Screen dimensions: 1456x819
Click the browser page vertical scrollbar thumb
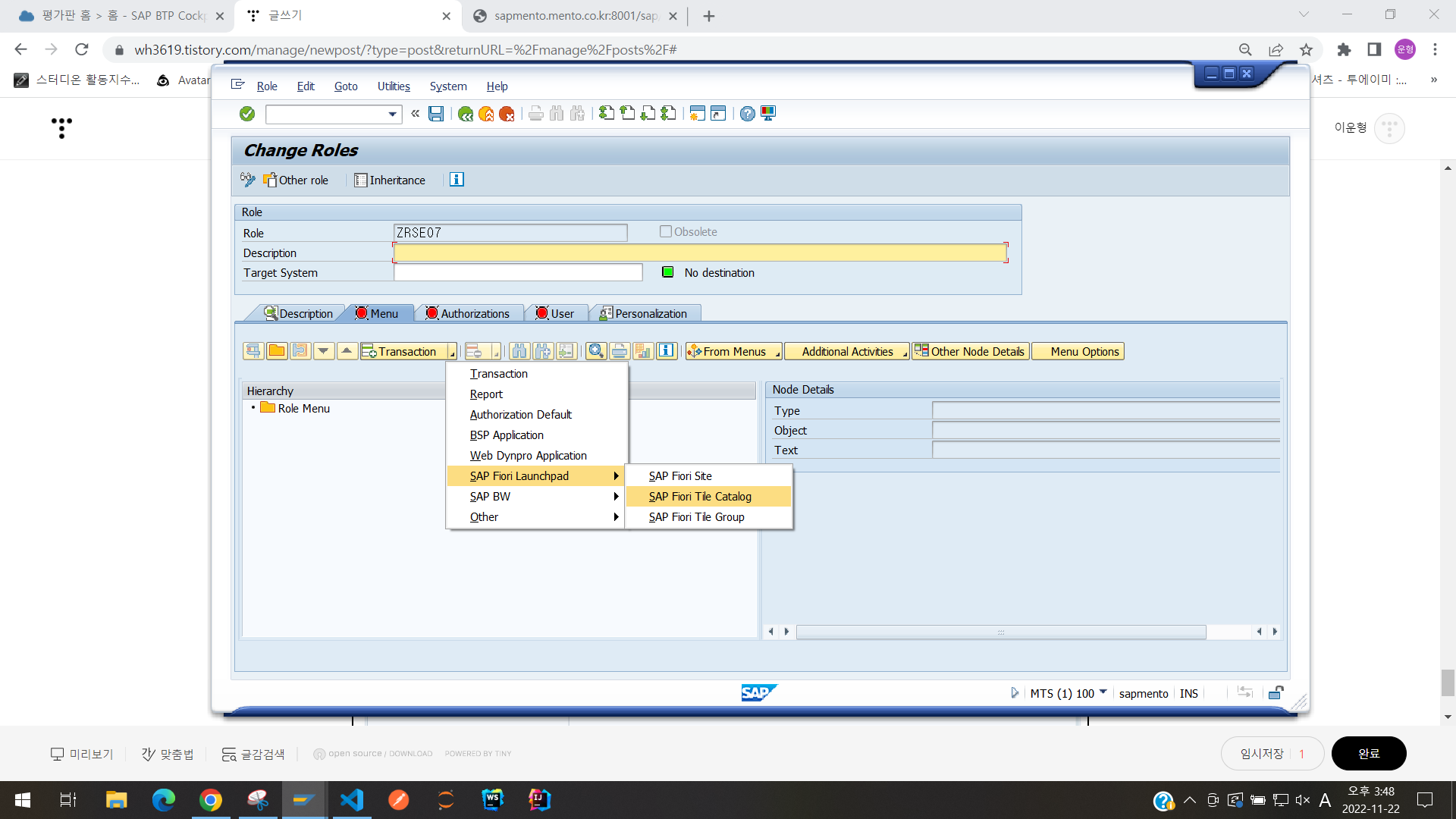pyautogui.click(x=1448, y=682)
